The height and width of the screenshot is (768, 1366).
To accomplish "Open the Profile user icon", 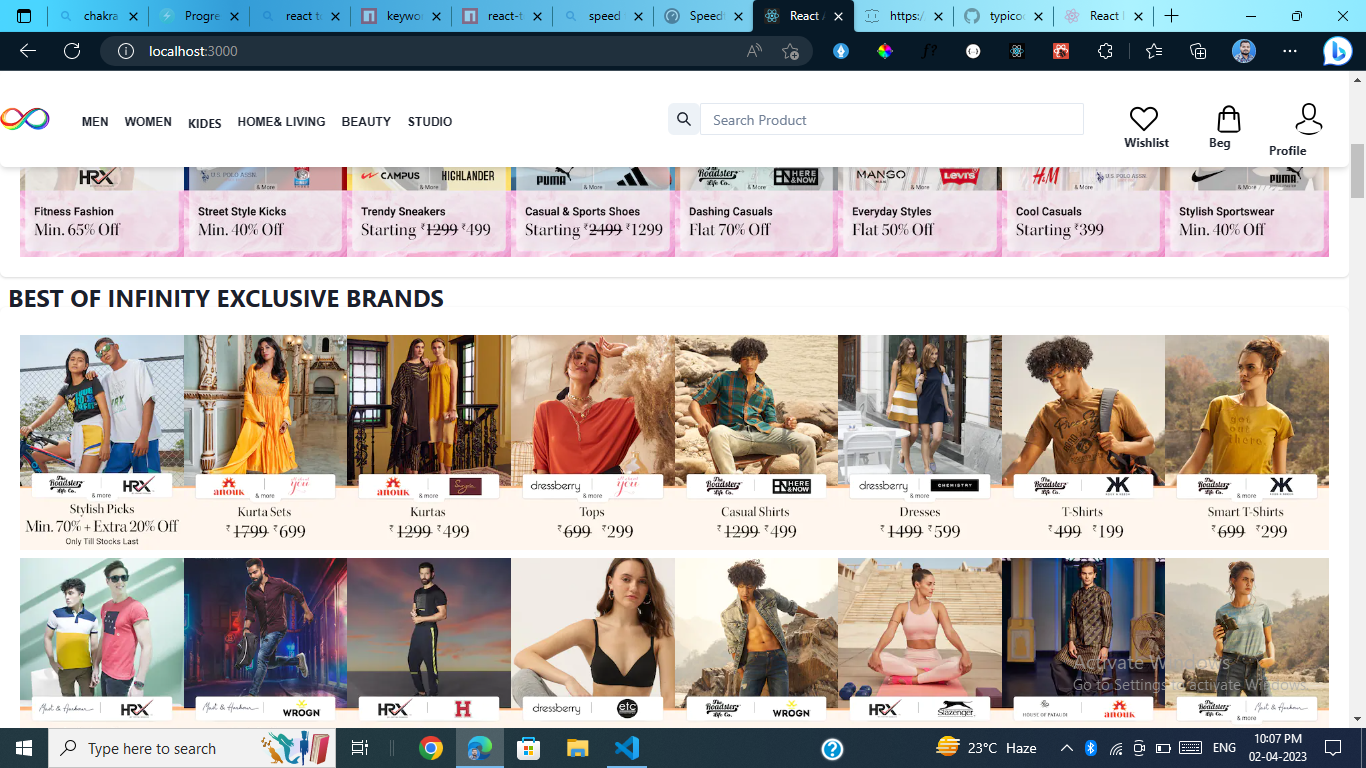I will 1308,119.
